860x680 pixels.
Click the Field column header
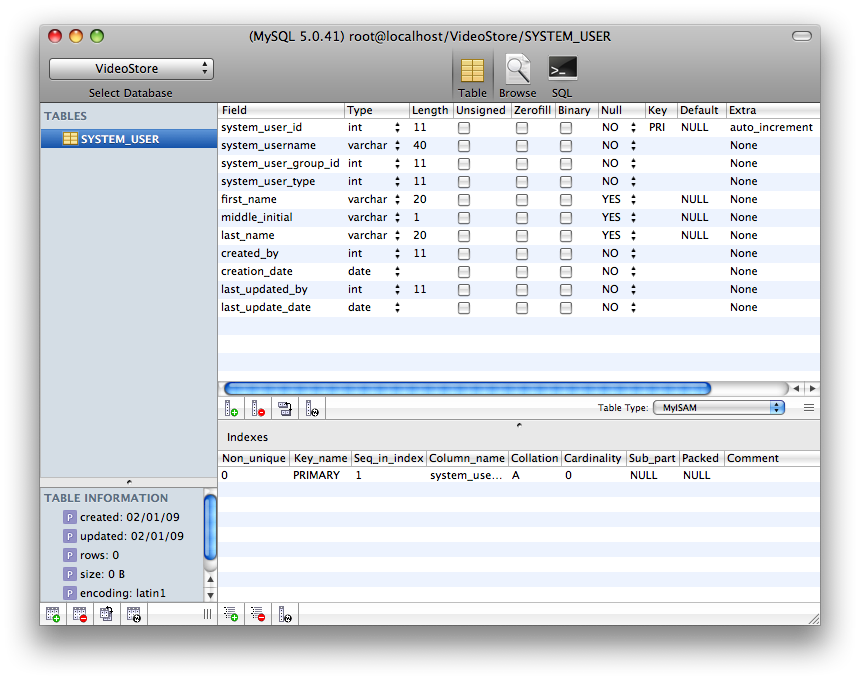coord(281,110)
